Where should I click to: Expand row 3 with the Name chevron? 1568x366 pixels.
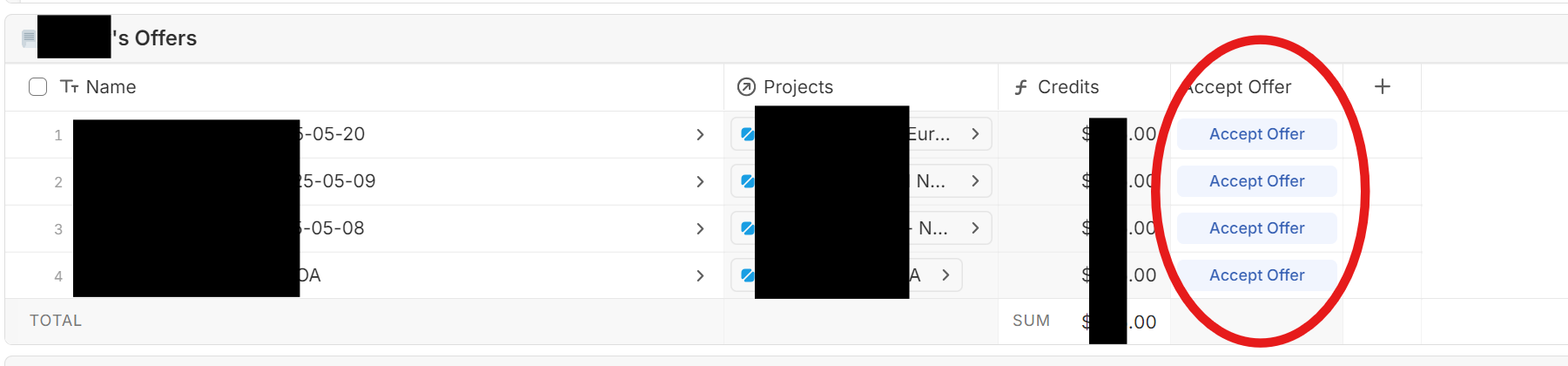click(700, 228)
